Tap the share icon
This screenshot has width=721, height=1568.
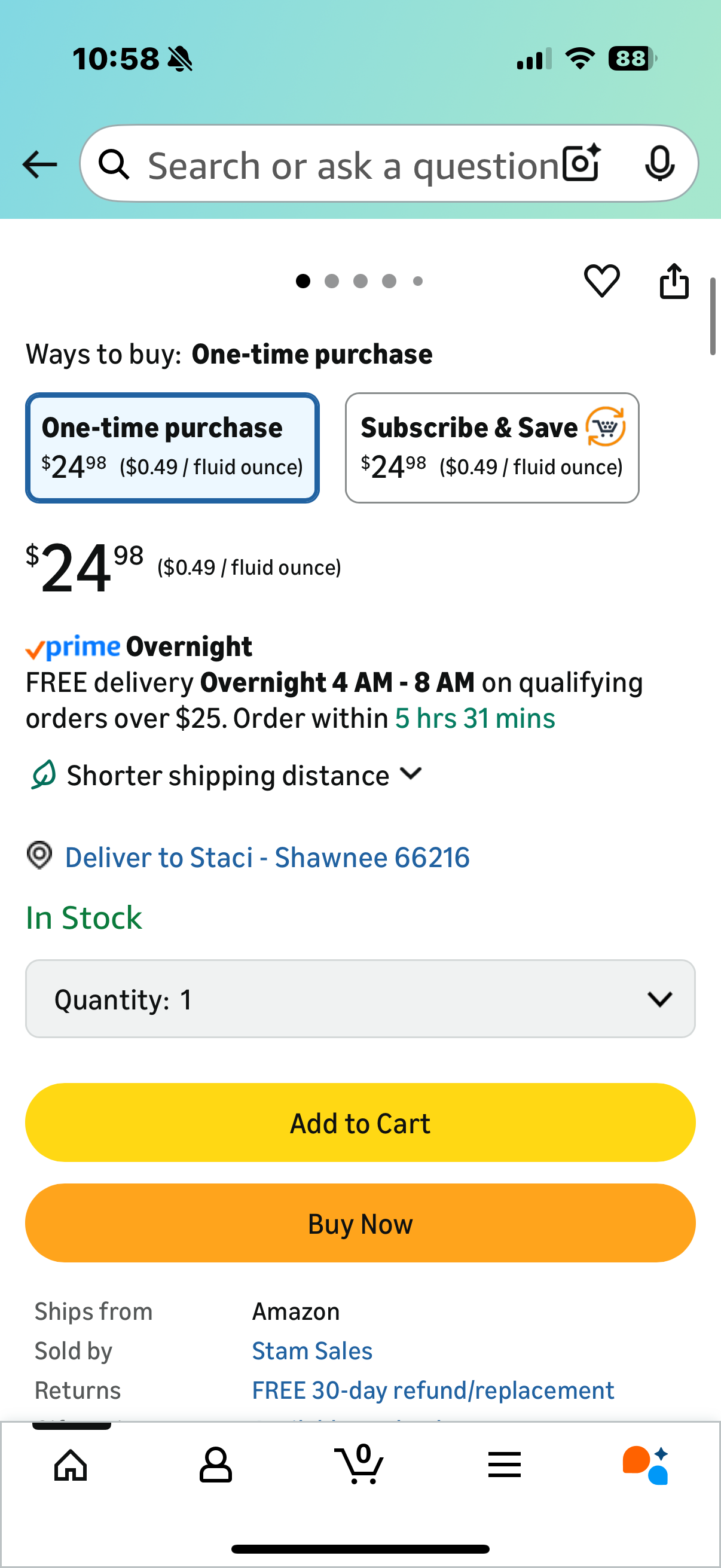[x=674, y=280]
